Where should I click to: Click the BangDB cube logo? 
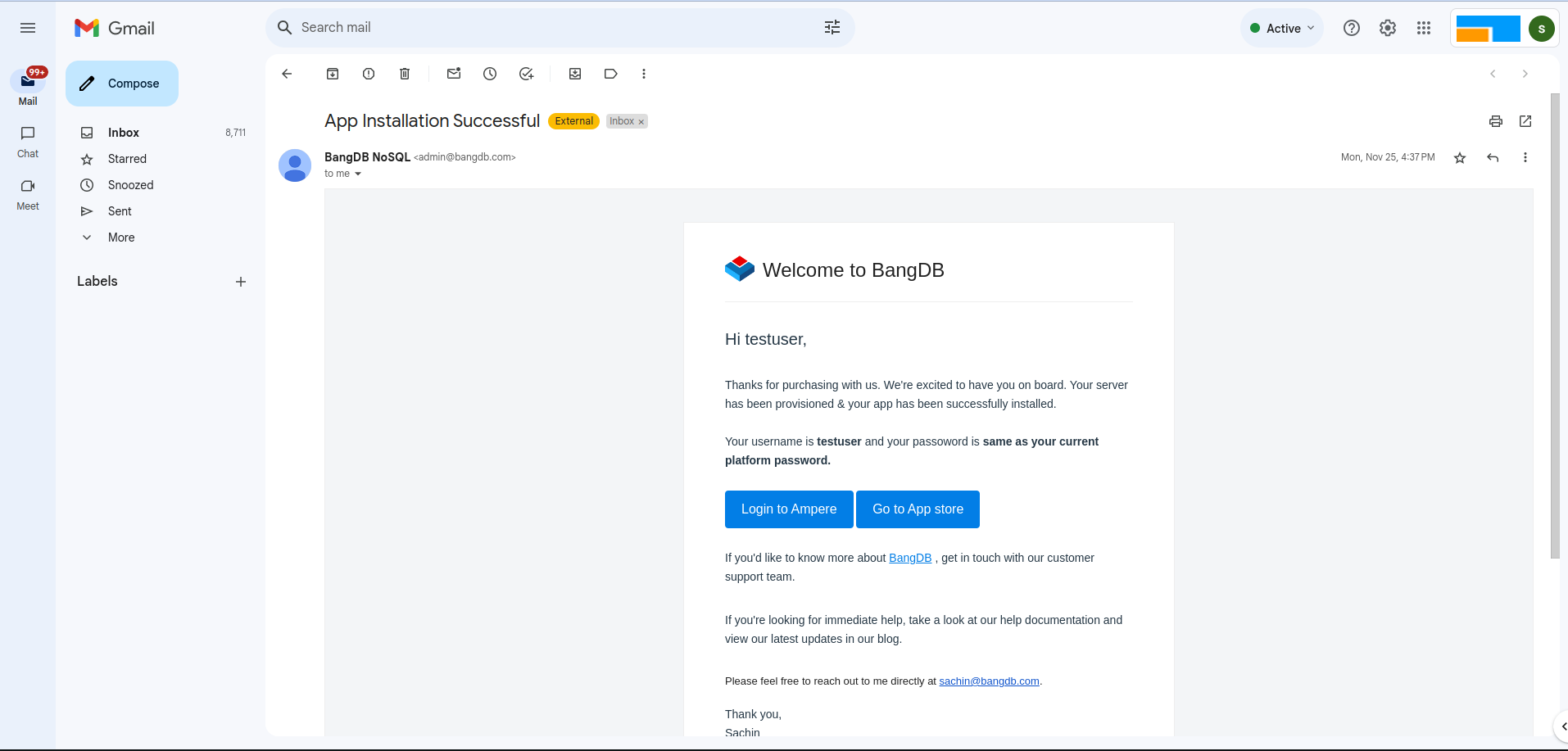[x=740, y=269]
